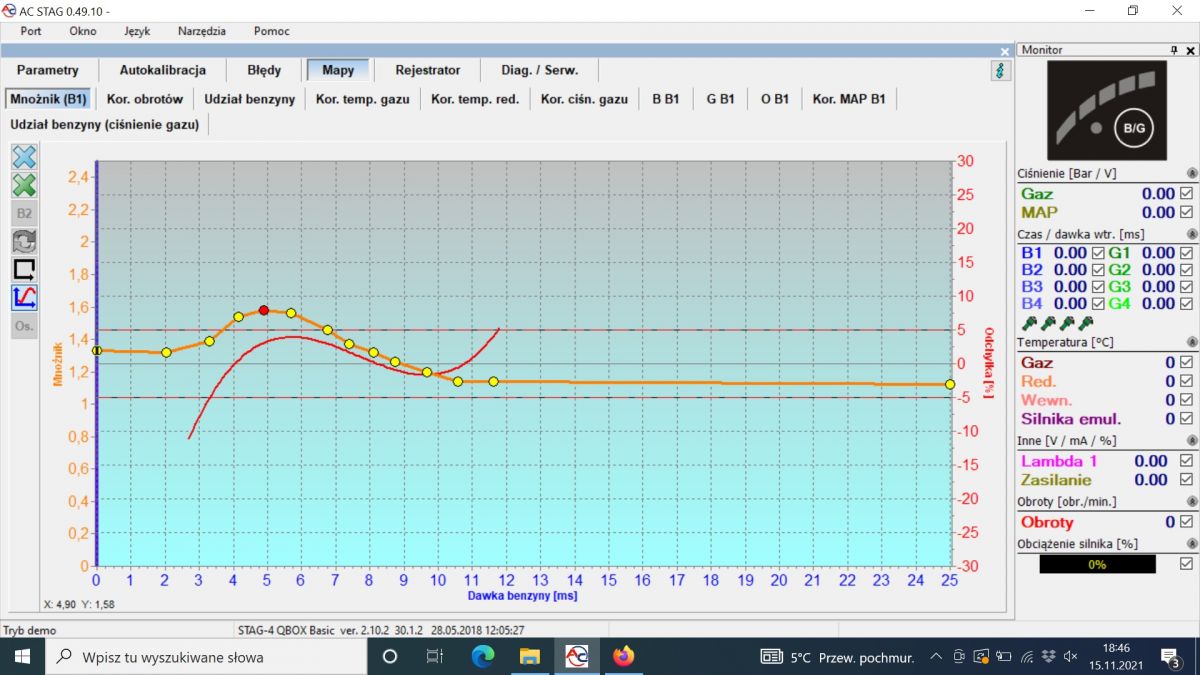Click the round B/G switch button
Viewport: 1200px width, 675px height.
click(x=1135, y=127)
